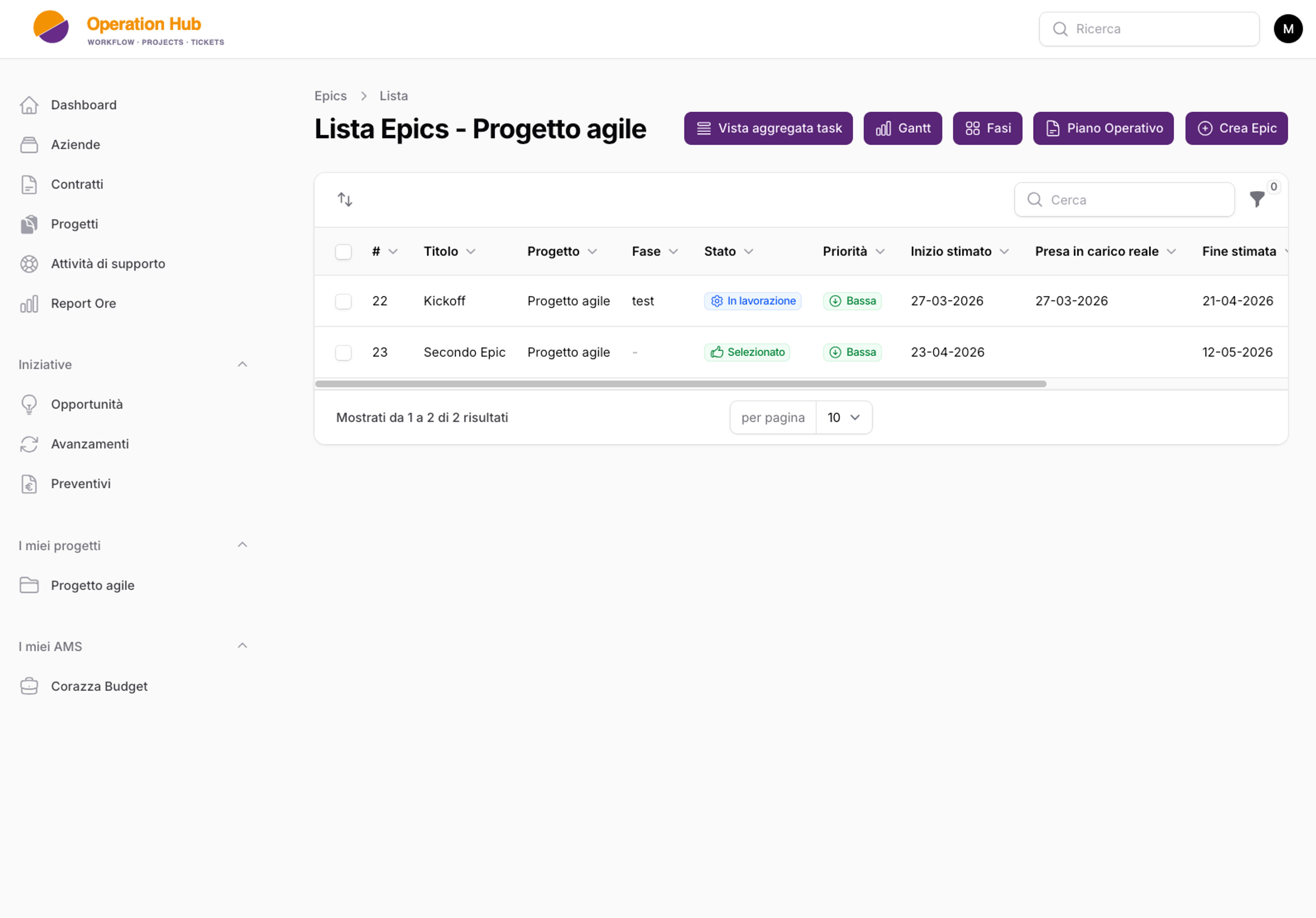Click Crea Epic button

coord(1236,128)
